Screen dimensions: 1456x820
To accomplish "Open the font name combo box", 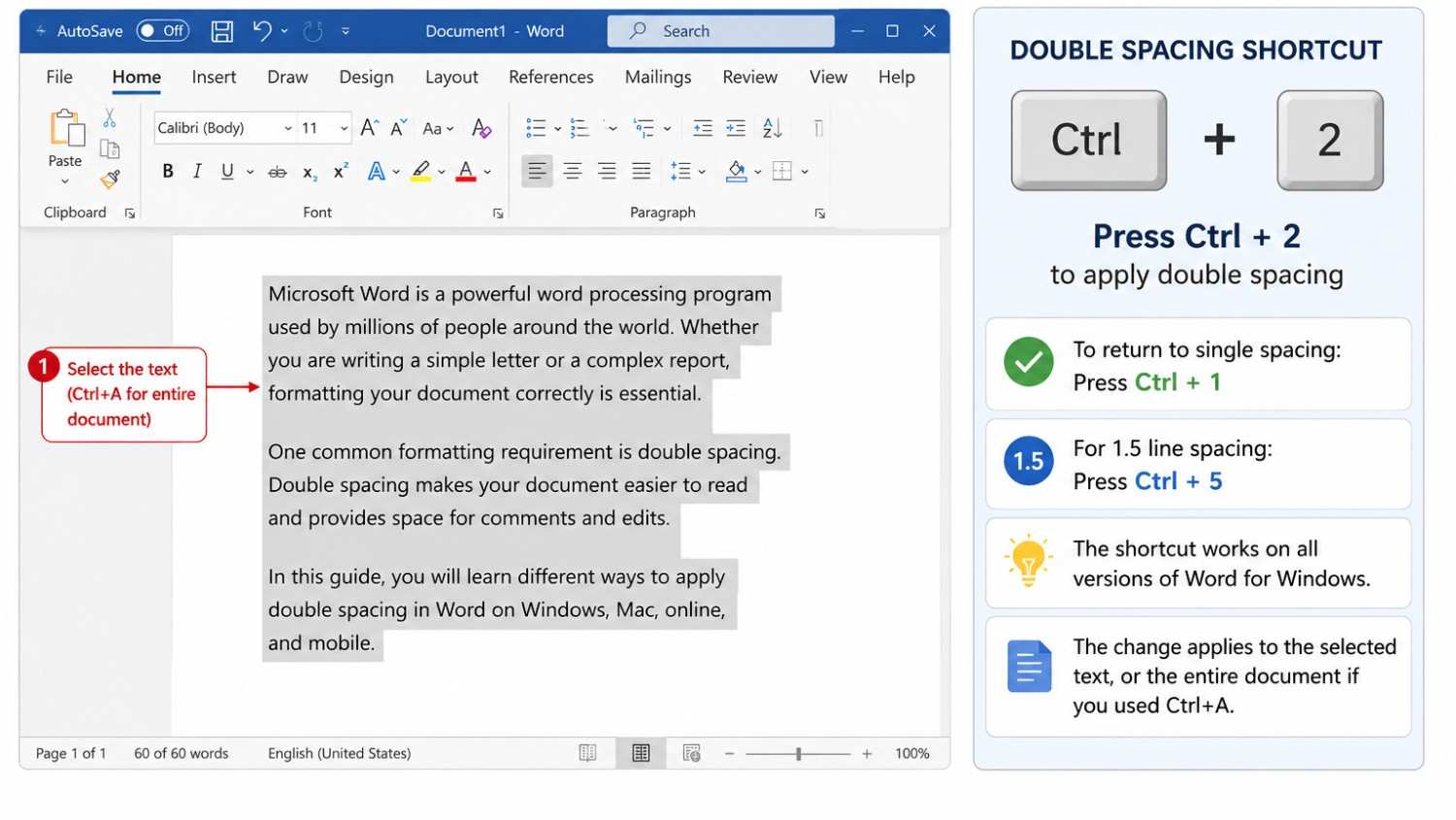I will click(x=224, y=128).
